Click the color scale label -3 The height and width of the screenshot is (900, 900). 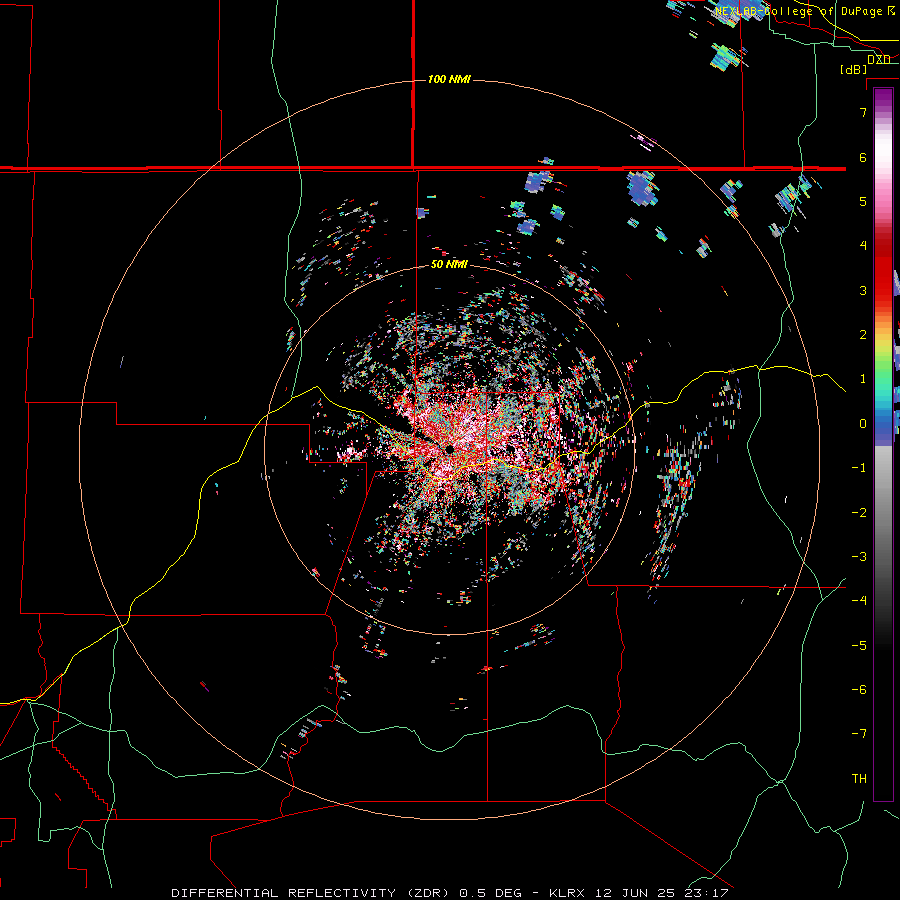pyautogui.click(x=859, y=556)
